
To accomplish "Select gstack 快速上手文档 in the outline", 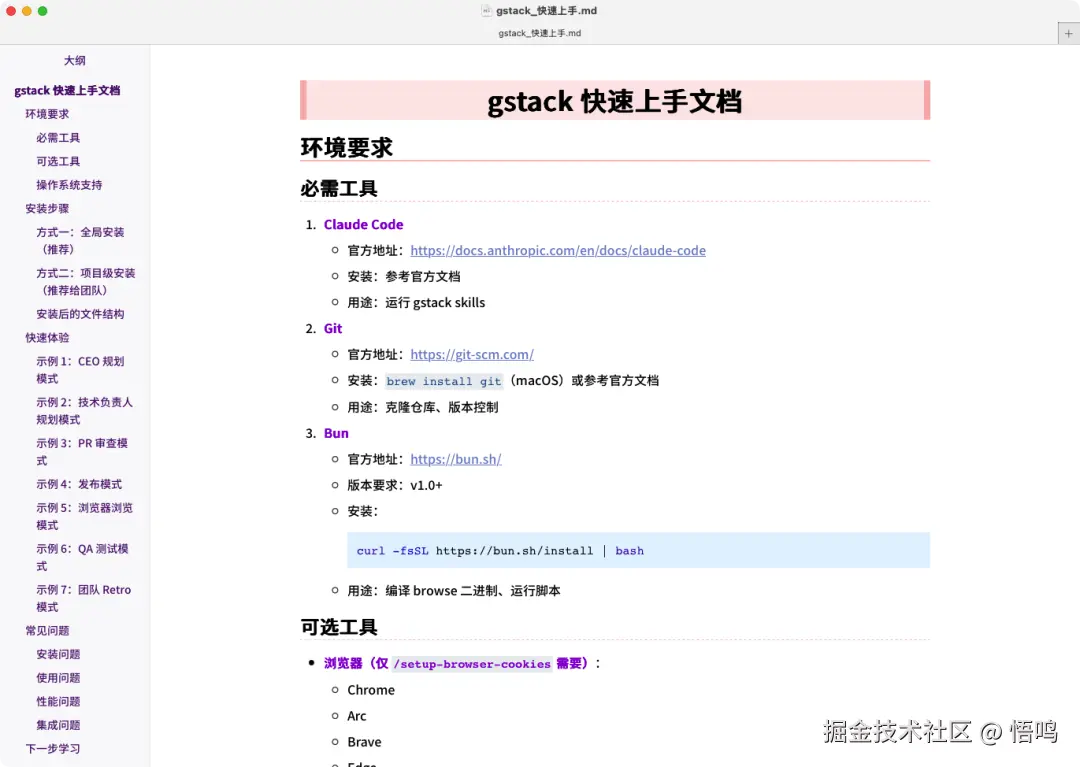I will coord(67,90).
